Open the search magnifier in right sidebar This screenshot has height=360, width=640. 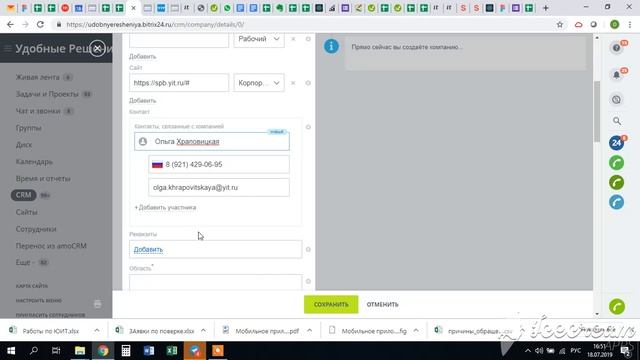(617, 121)
